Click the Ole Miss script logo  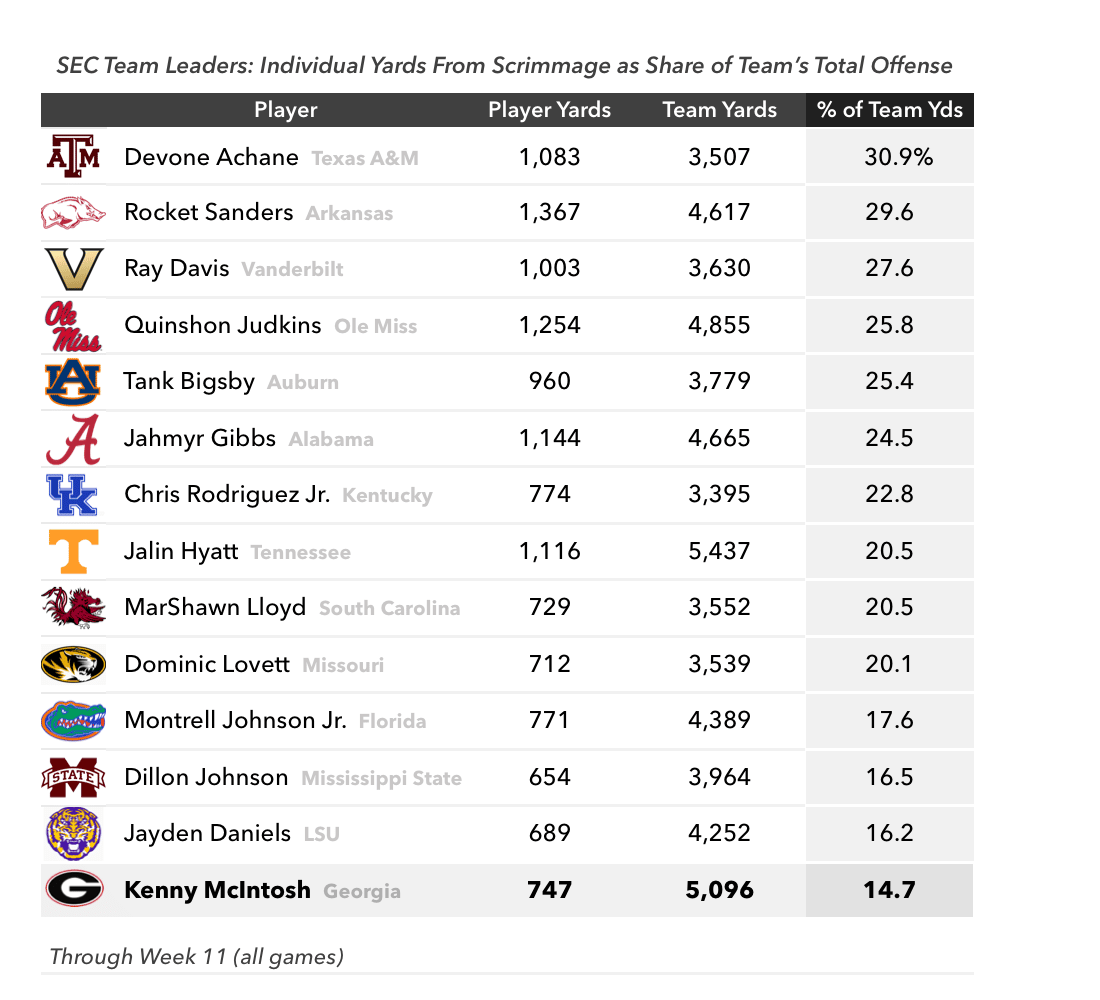73,326
